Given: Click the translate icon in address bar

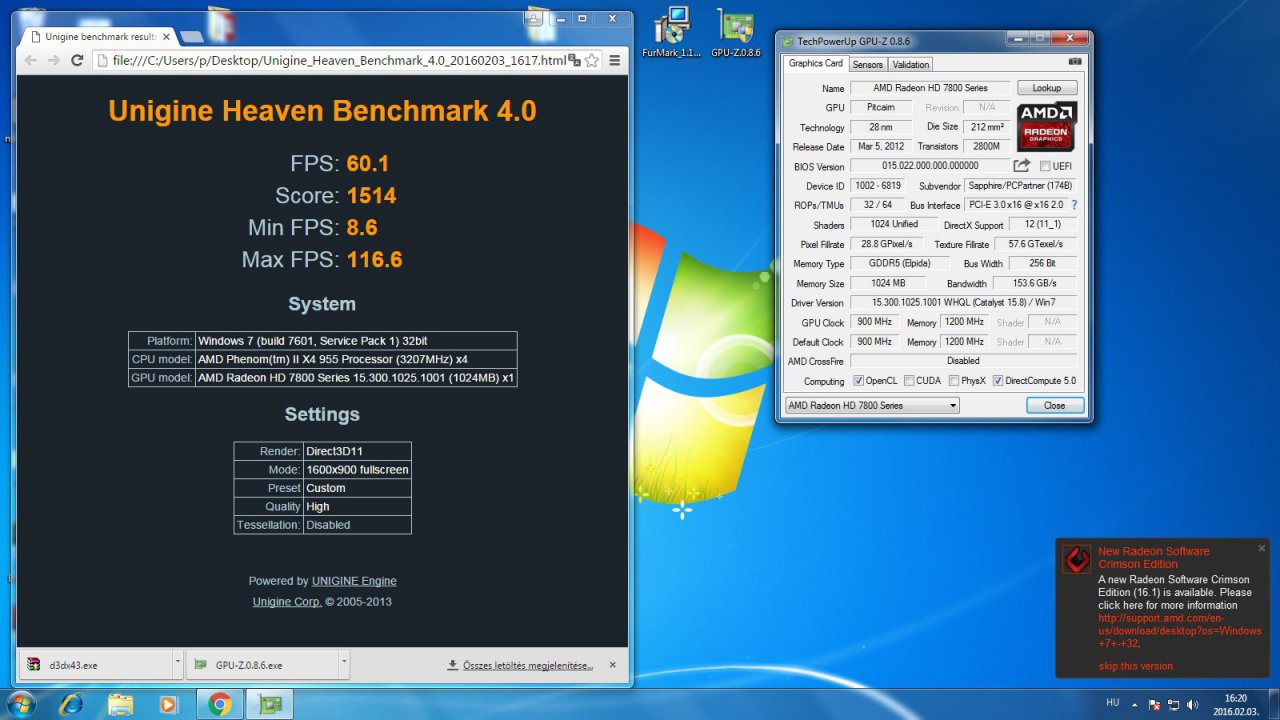Looking at the screenshot, I should (574, 60).
